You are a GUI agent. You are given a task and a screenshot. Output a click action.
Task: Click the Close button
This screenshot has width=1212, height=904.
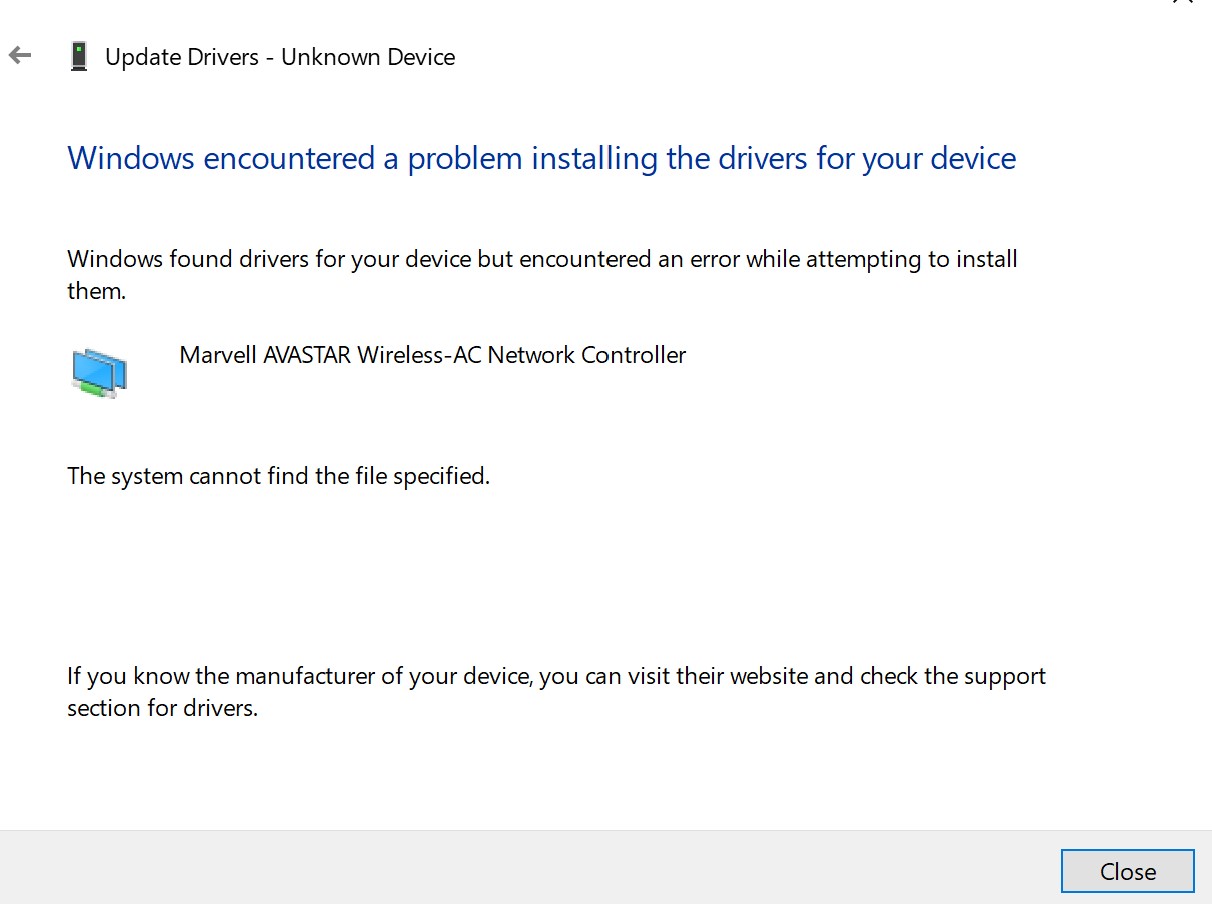(1127, 871)
